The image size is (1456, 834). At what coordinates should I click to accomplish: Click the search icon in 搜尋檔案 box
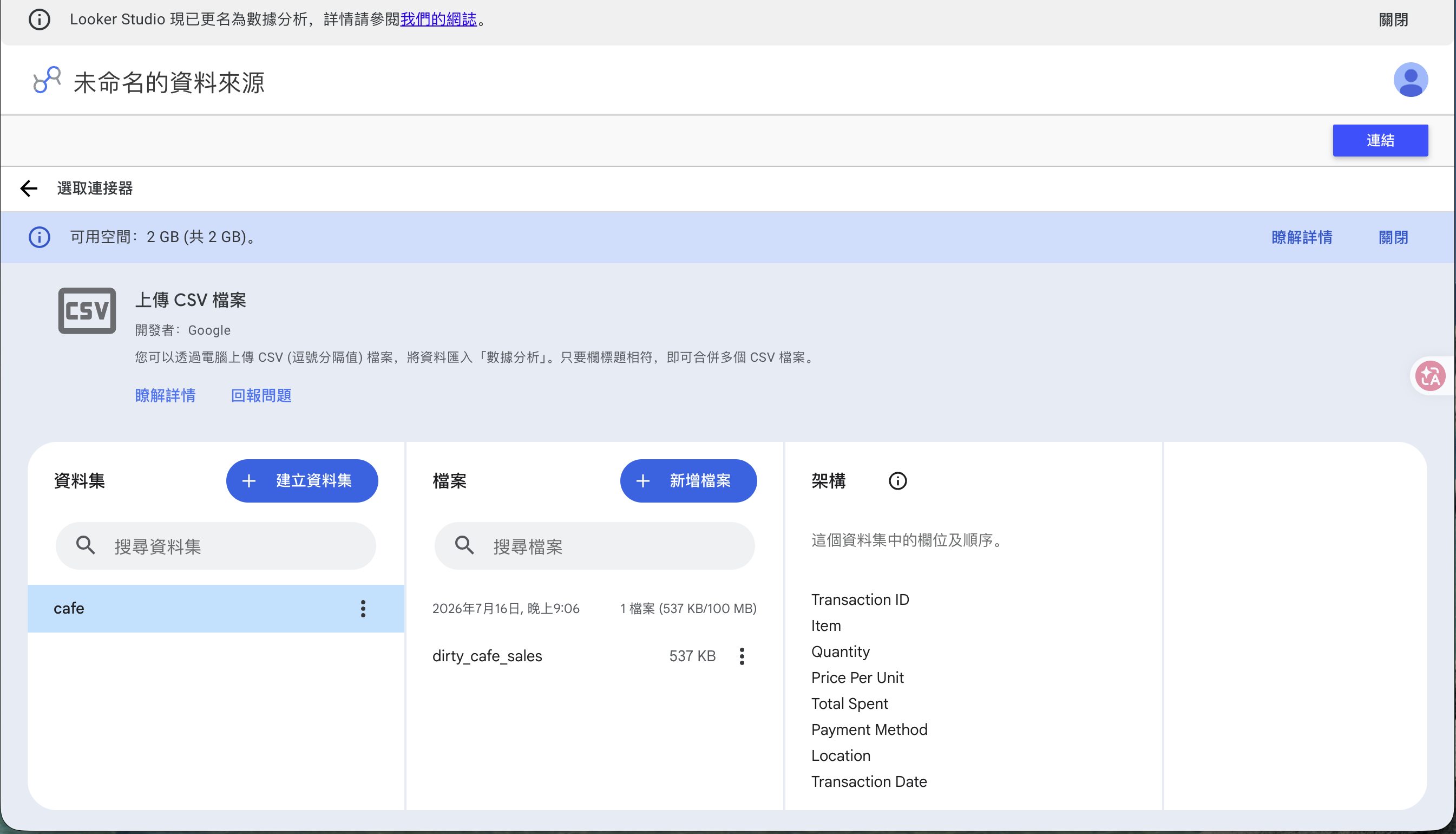pos(464,545)
